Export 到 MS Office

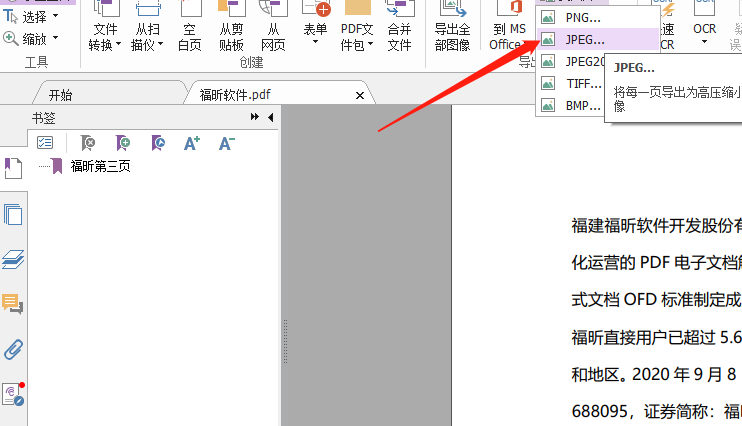509,28
